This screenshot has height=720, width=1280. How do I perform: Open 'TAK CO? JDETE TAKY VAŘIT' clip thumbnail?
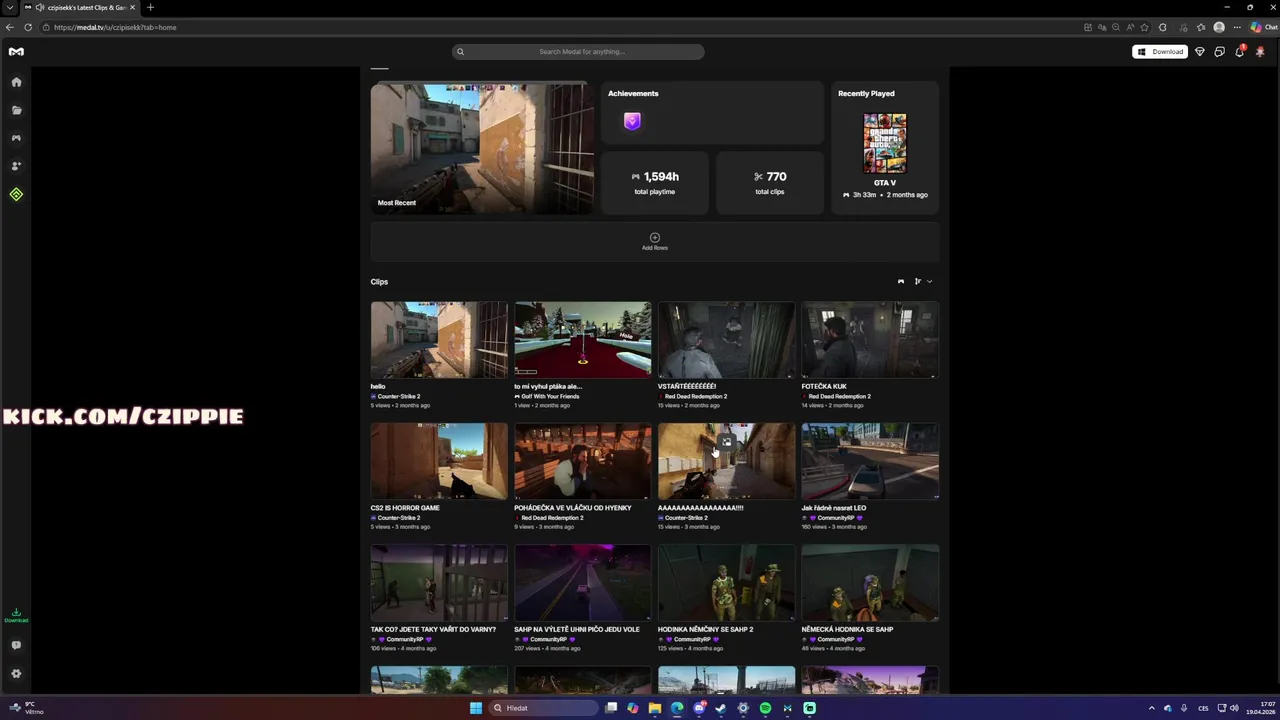[439, 583]
